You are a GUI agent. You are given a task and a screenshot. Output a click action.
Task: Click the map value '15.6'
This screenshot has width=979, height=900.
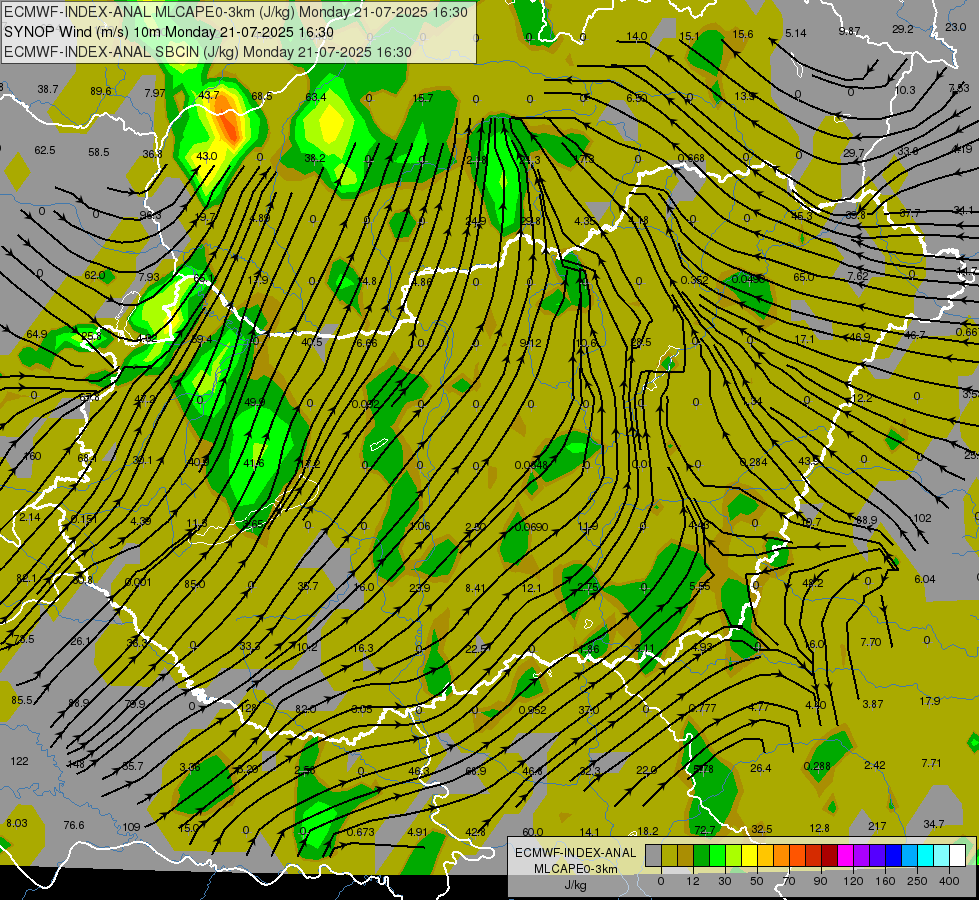(743, 34)
